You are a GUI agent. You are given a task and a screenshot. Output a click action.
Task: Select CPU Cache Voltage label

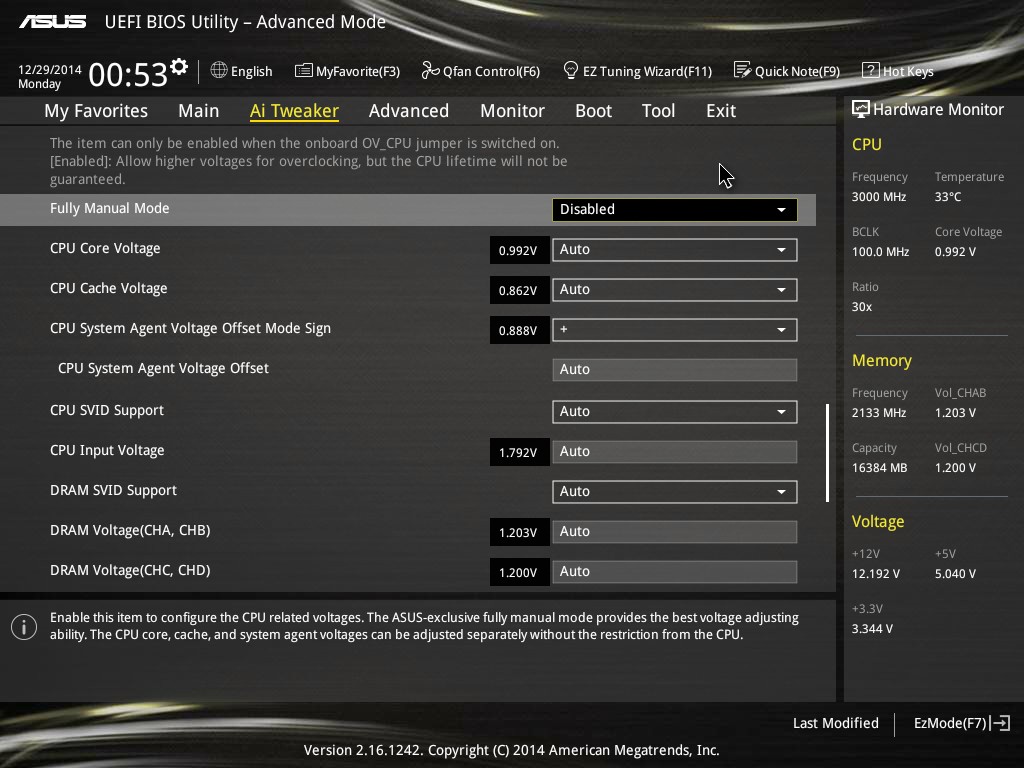click(108, 288)
